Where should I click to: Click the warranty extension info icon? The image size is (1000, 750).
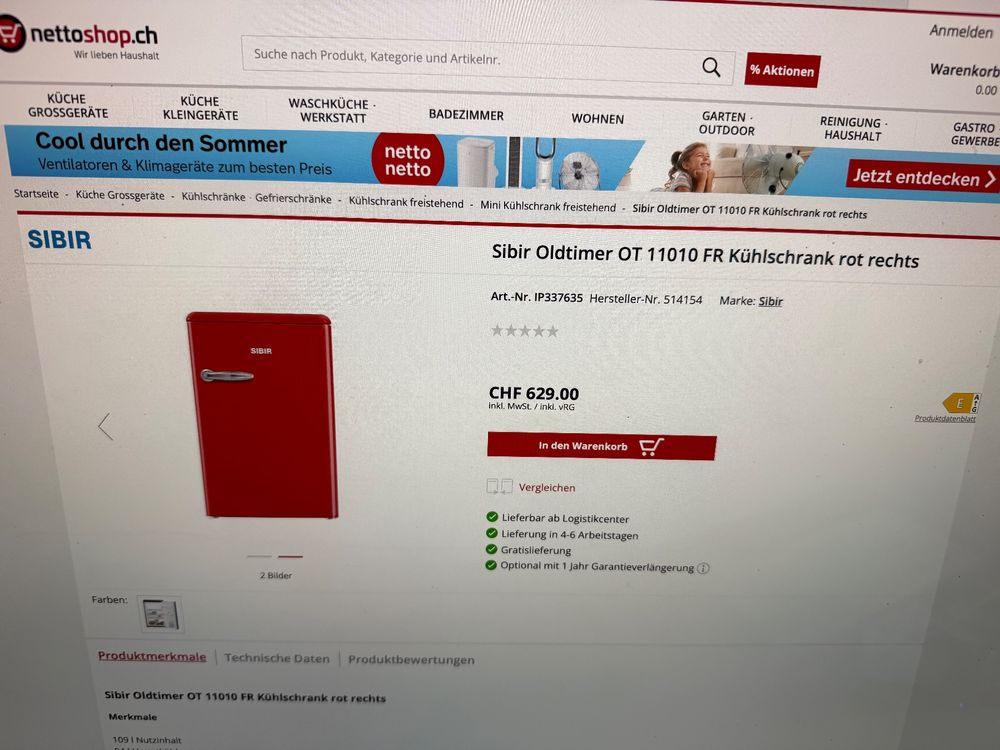[x=703, y=568]
